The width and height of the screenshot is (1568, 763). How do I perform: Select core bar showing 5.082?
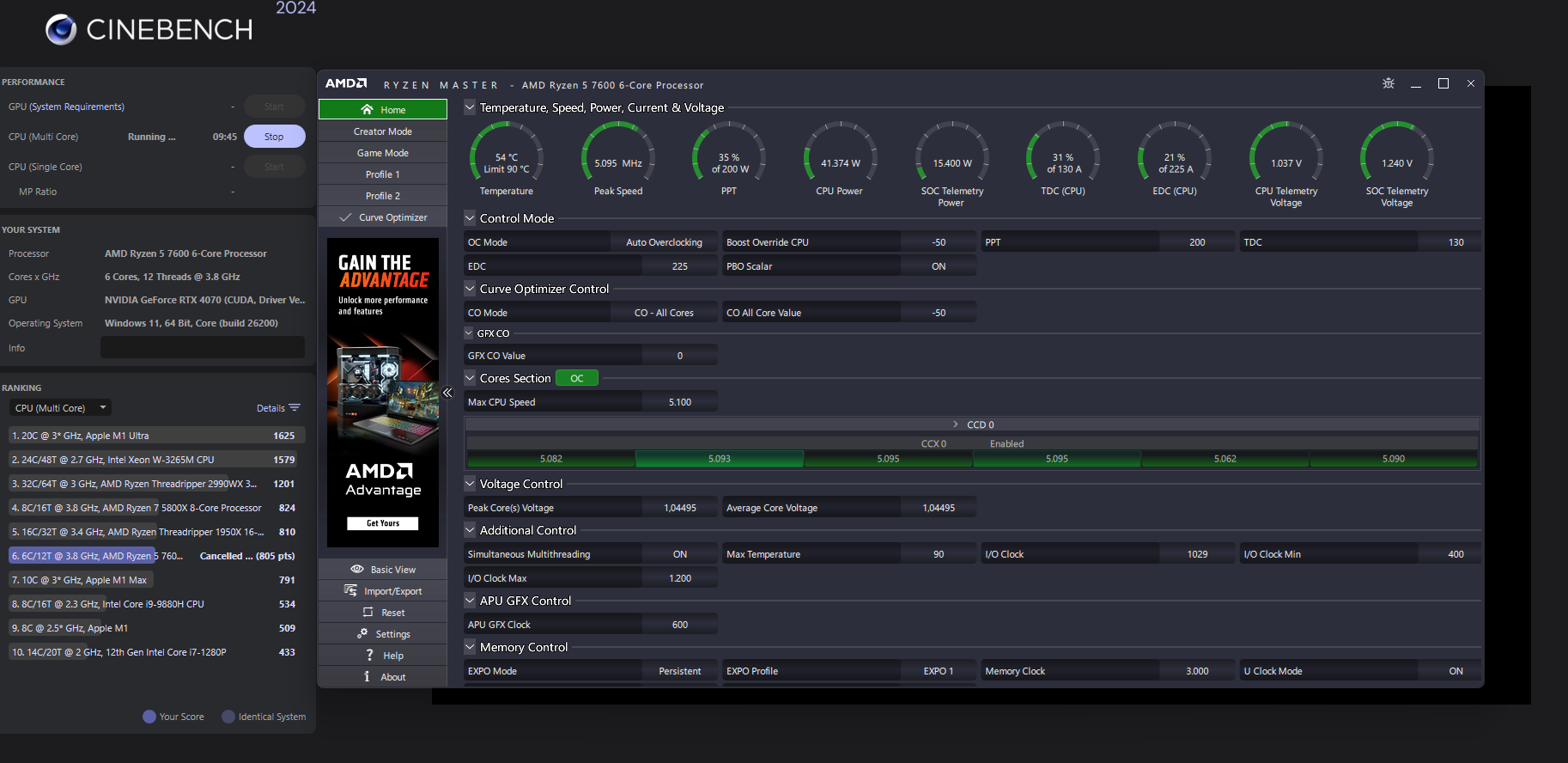(551, 459)
